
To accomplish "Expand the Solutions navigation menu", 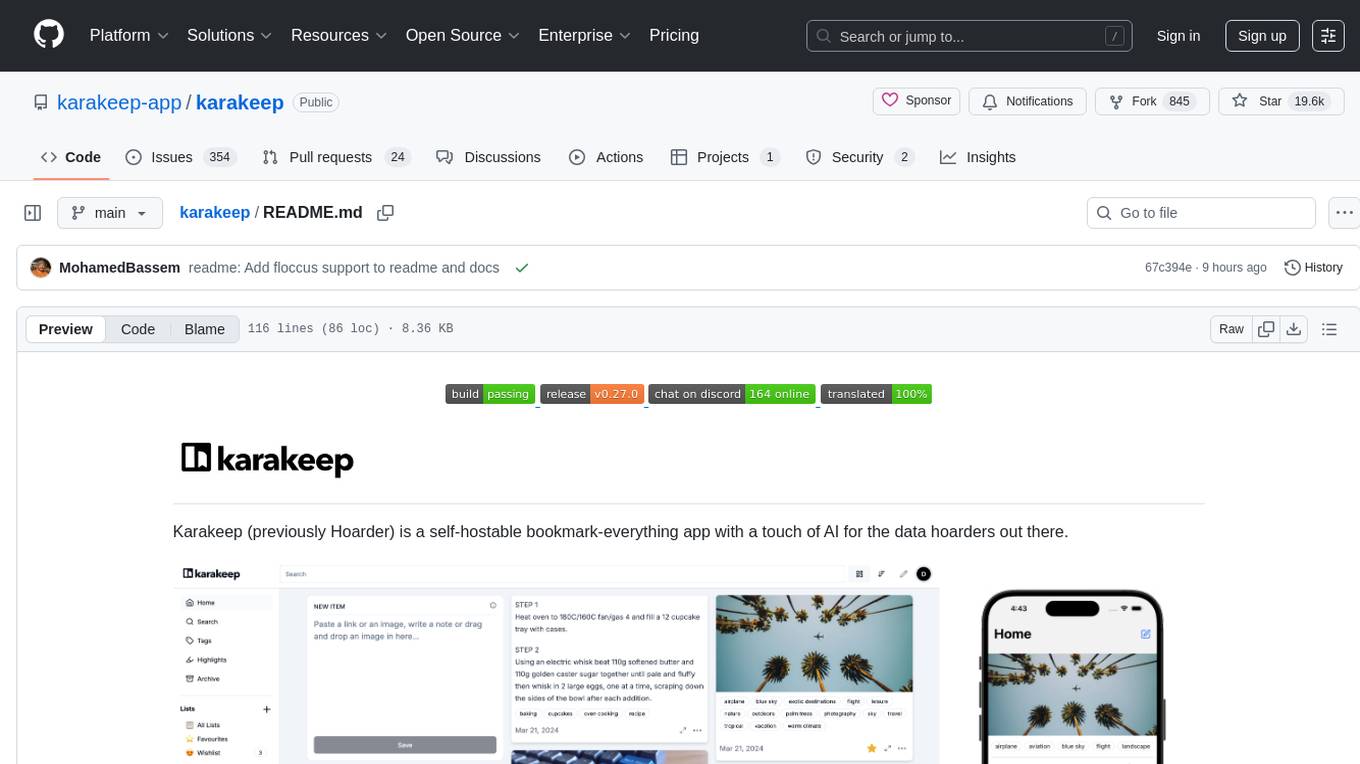I will [230, 35].
